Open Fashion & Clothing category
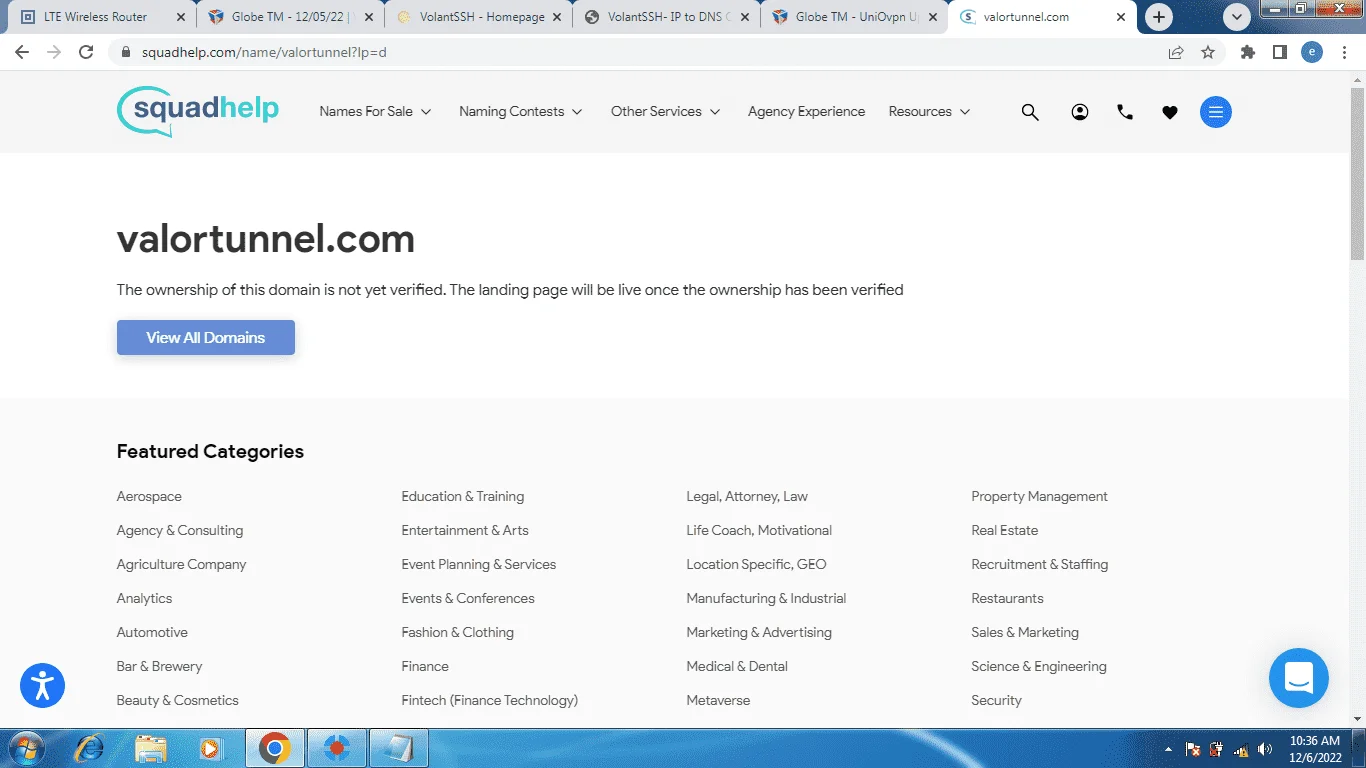The height and width of the screenshot is (768, 1366). [458, 633]
